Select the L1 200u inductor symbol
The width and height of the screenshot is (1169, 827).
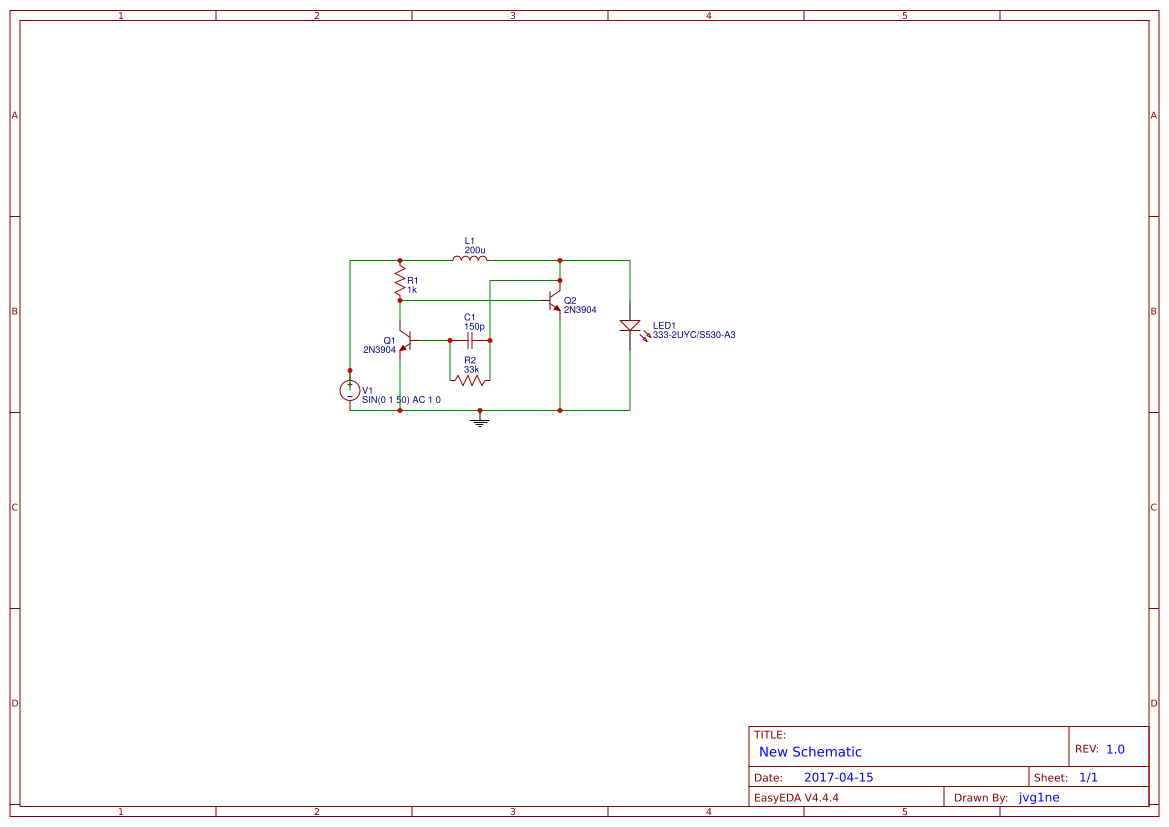[468, 258]
